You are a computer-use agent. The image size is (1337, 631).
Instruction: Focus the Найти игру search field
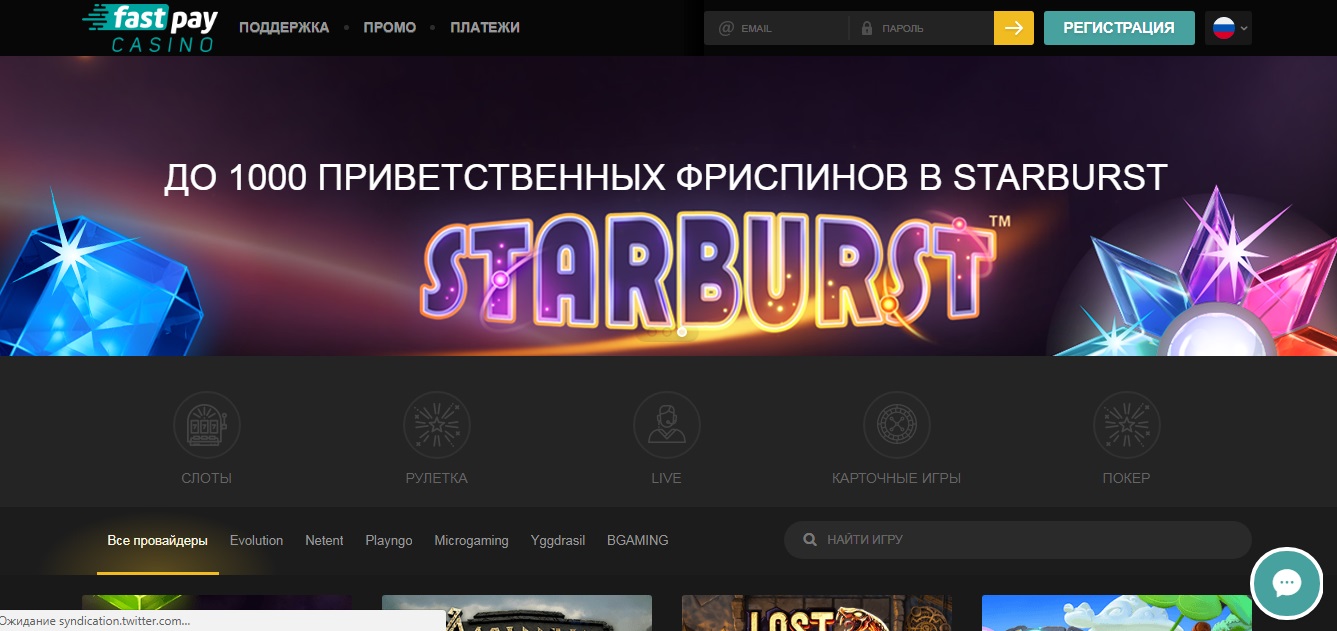[x=1018, y=540]
